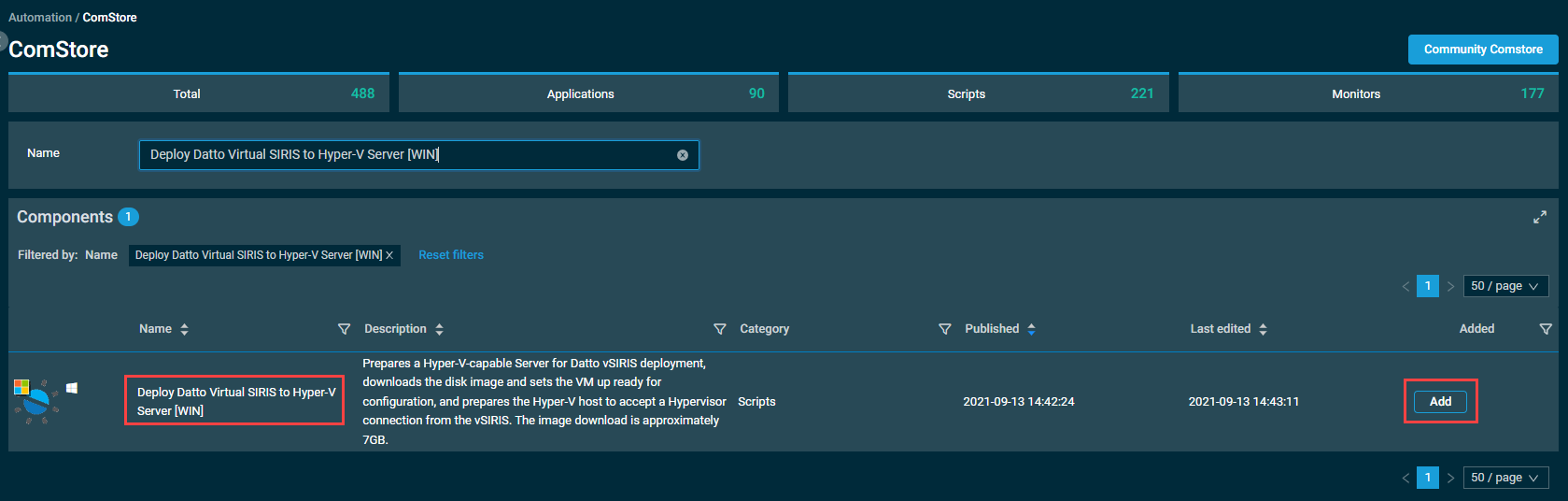
Task: Click the Windows platform icon
Action: click(72, 388)
